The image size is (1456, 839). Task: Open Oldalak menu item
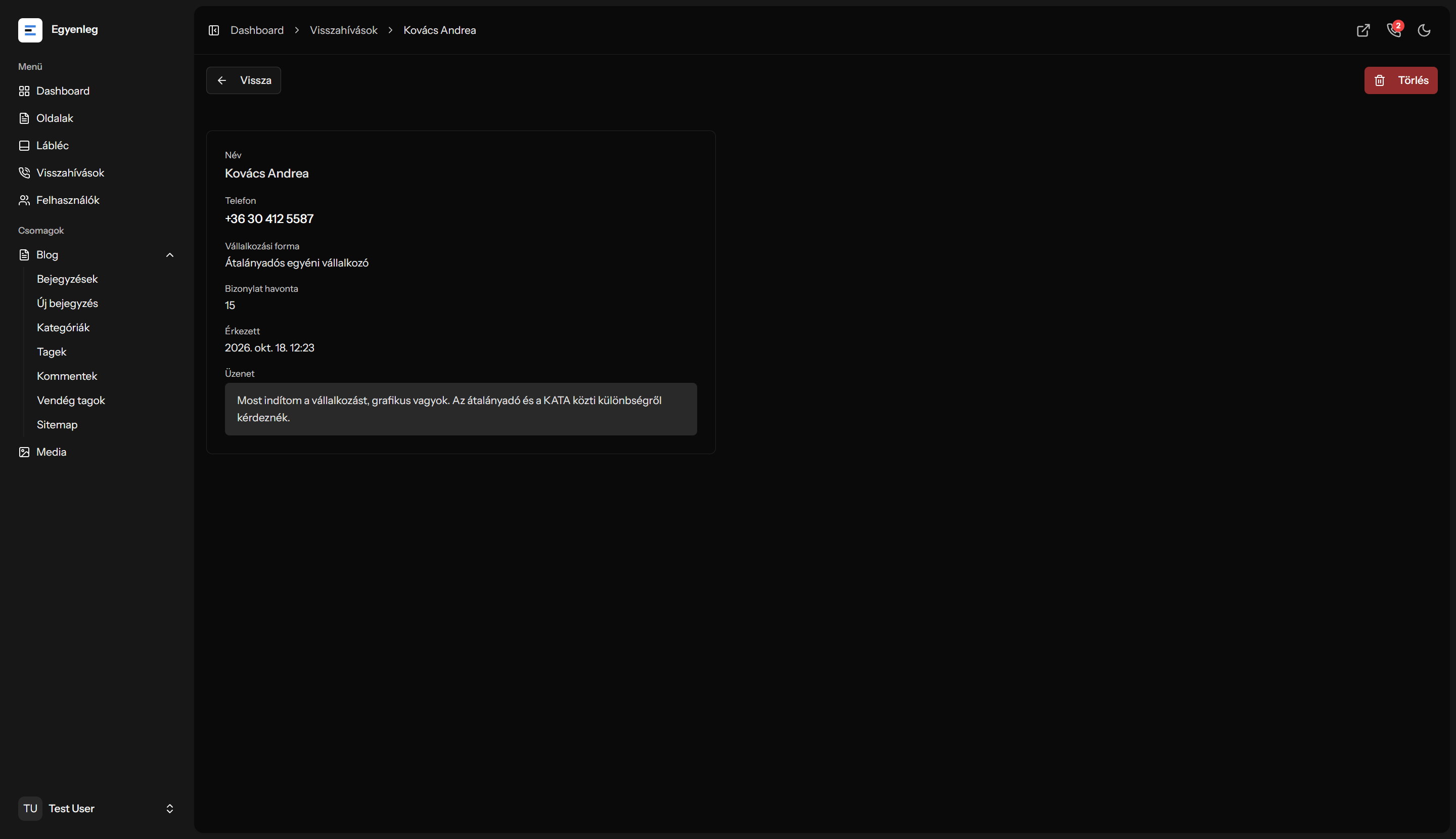[97, 118]
